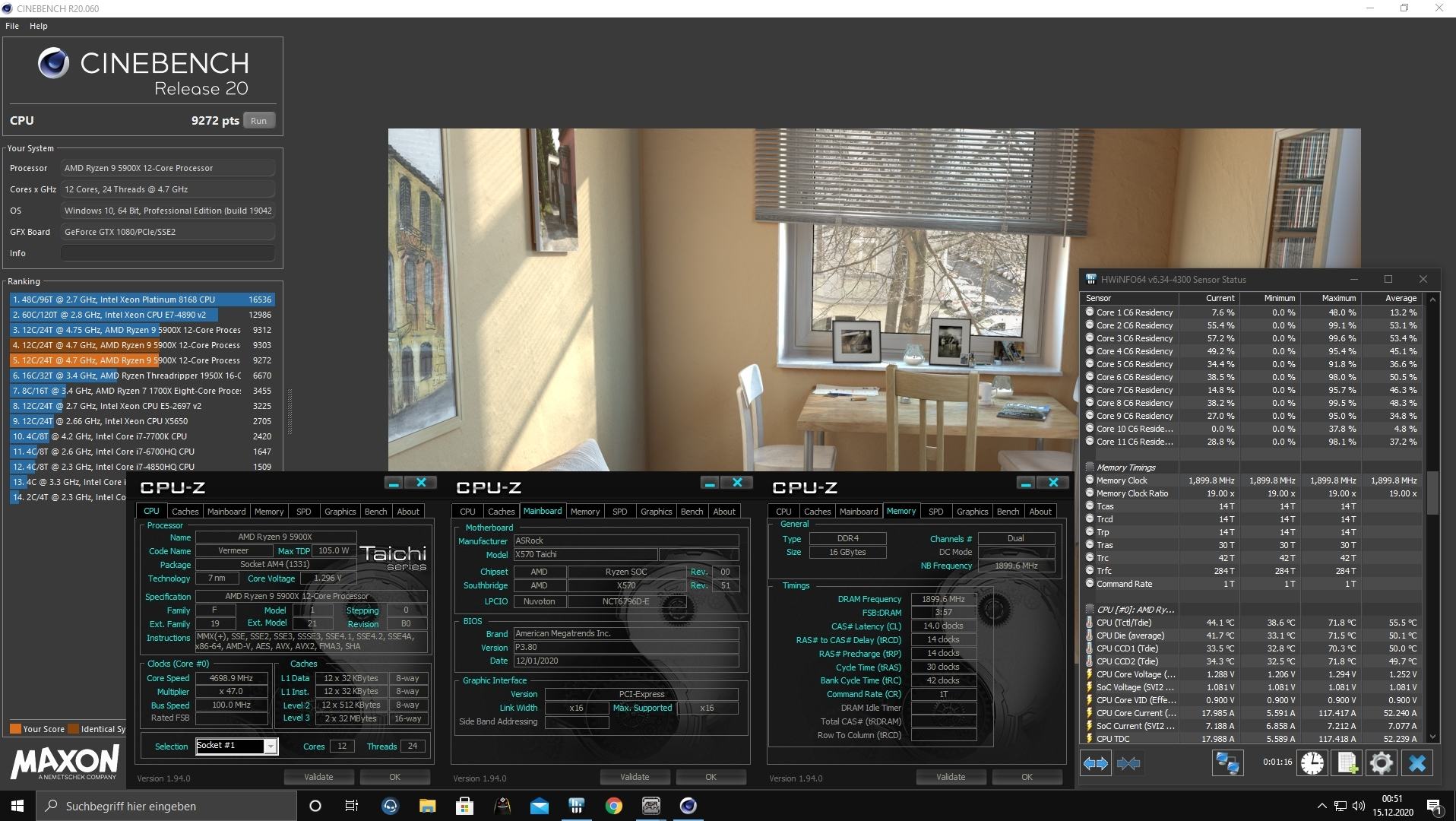The height and width of the screenshot is (821, 1456).
Task: Close the second CPU-Z Mainboard window with blue X
Action: pos(736,483)
